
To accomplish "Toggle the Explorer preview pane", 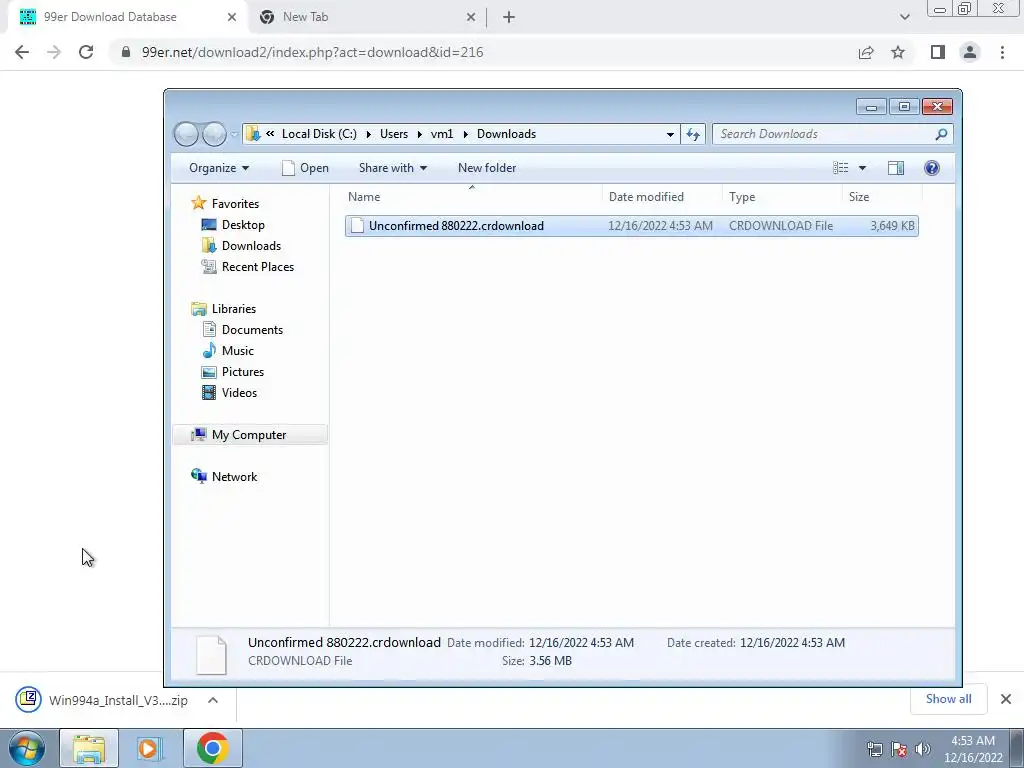I will (895, 168).
